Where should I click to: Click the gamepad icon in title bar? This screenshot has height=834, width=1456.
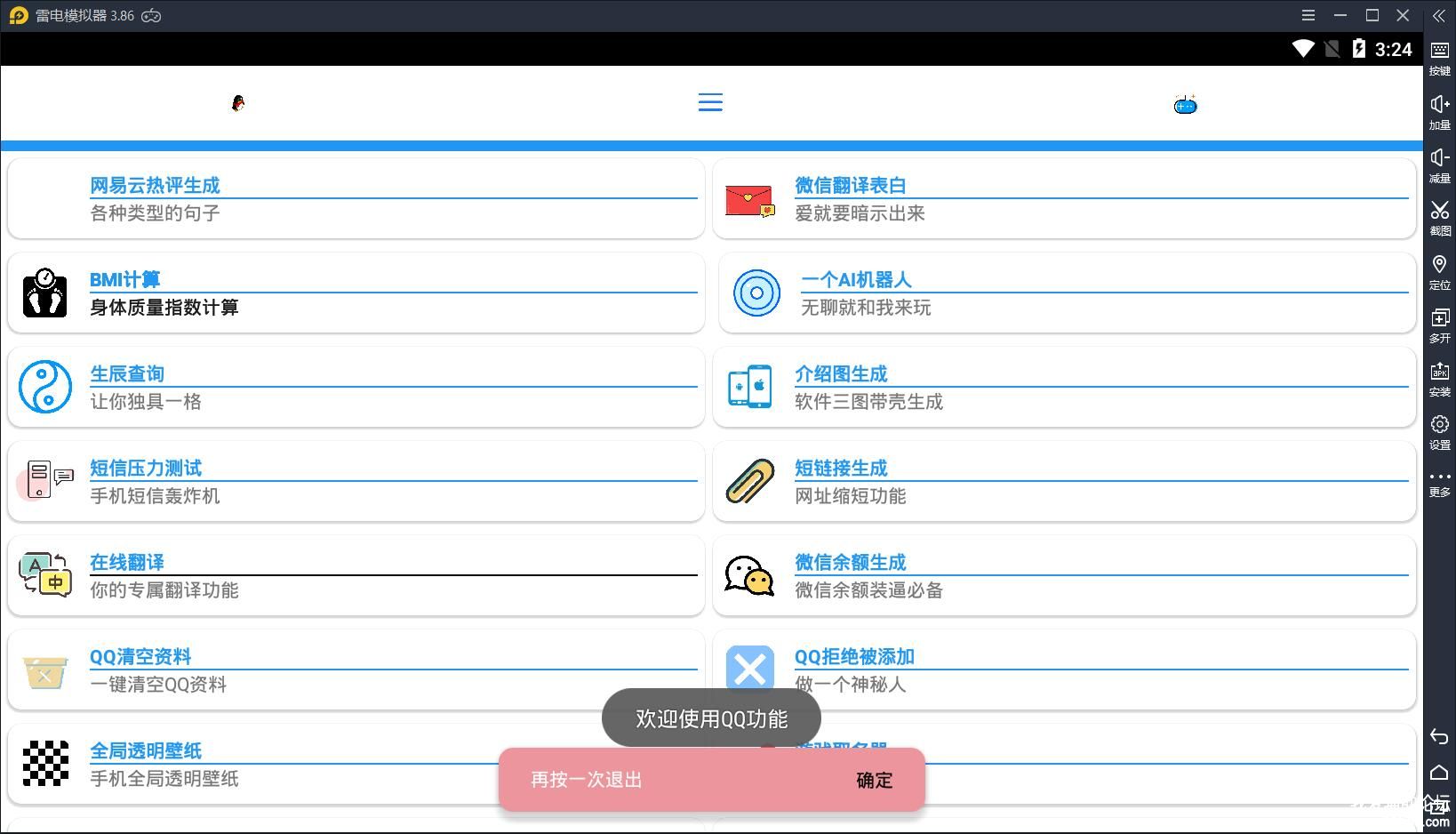click(x=152, y=16)
